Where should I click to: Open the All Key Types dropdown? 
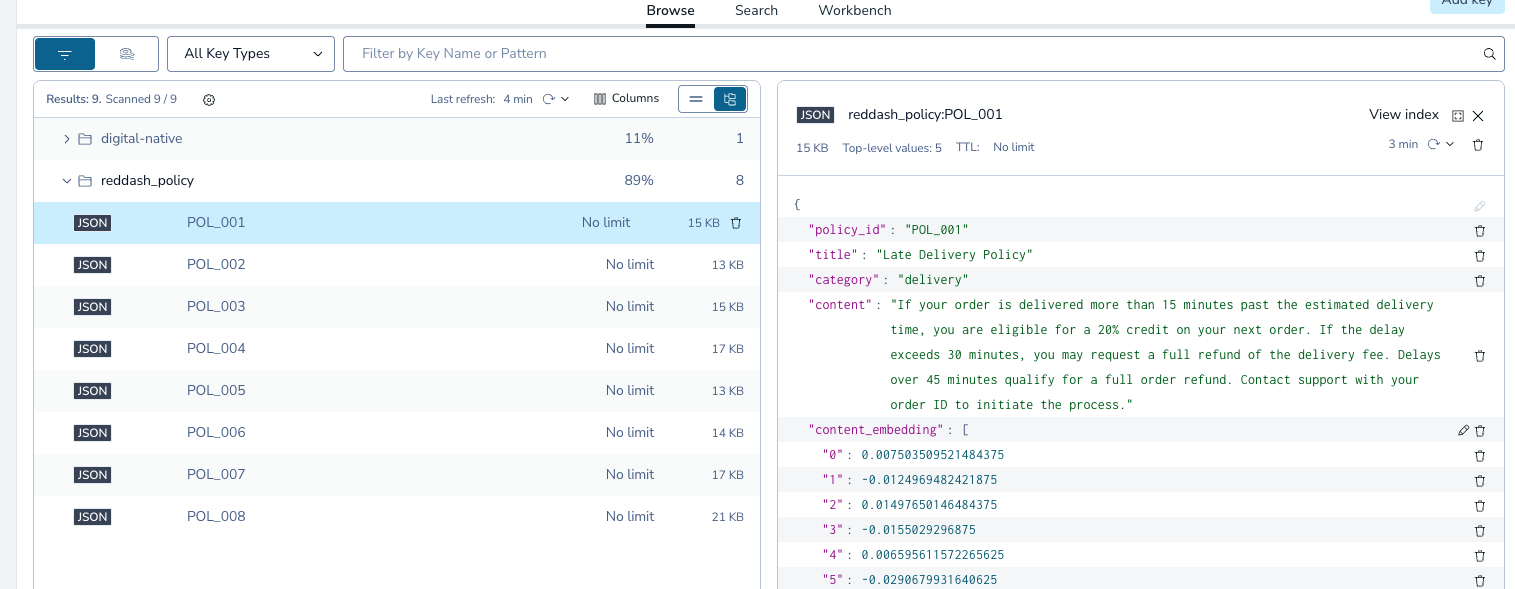click(x=251, y=54)
